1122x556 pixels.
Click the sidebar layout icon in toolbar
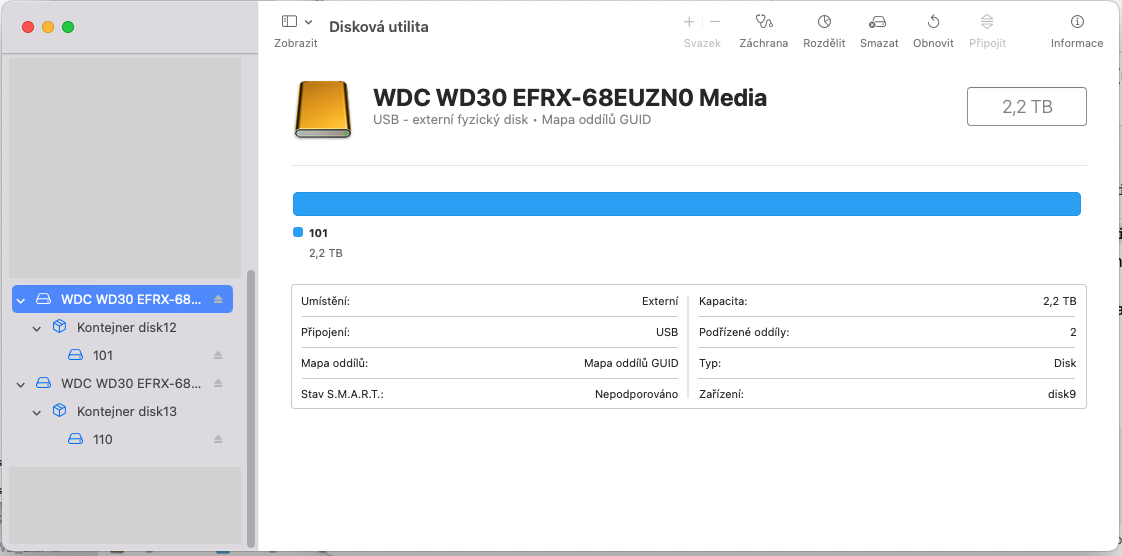coord(289,21)
